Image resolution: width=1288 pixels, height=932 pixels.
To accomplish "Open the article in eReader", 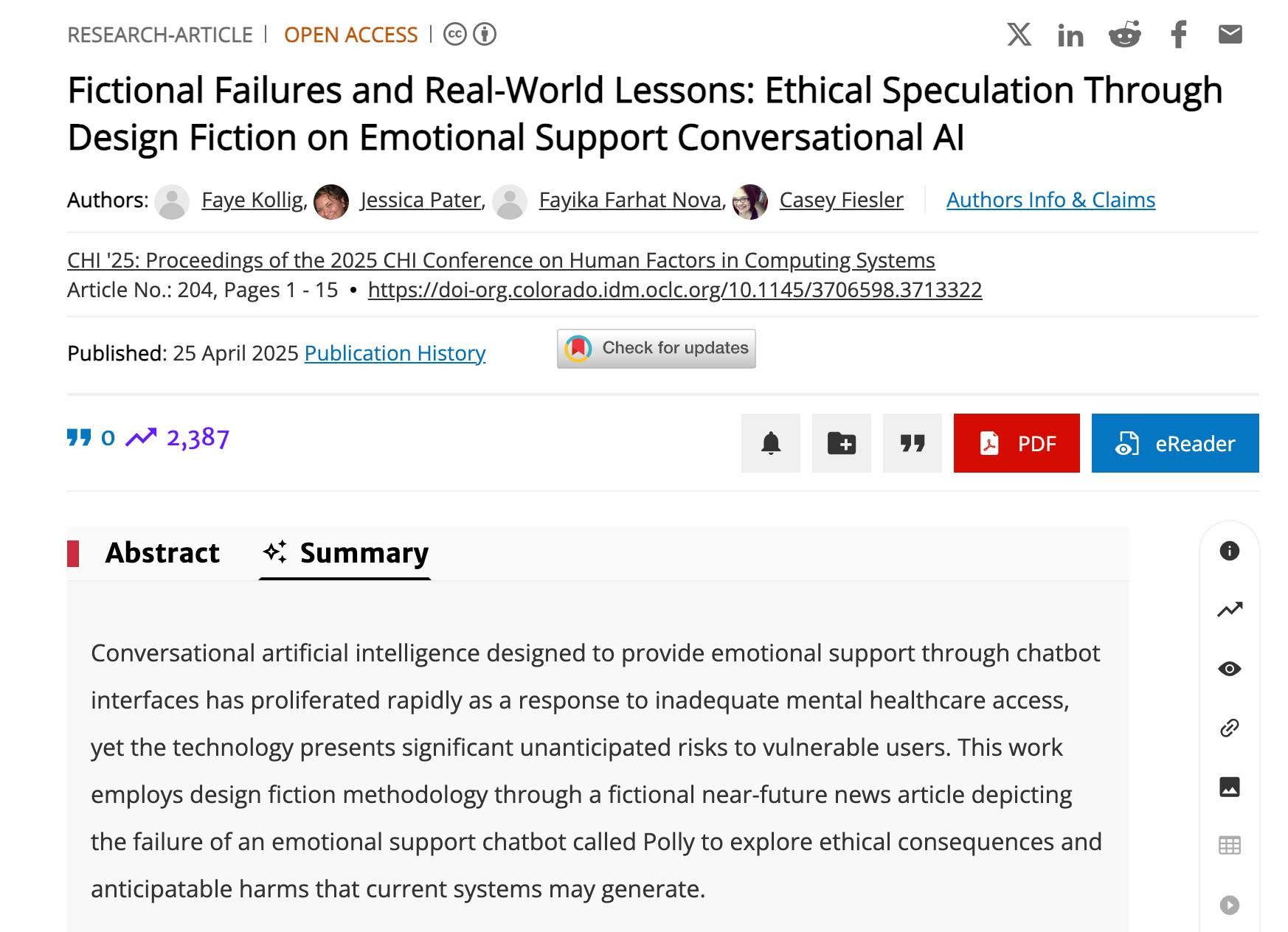I will 1174,443.
